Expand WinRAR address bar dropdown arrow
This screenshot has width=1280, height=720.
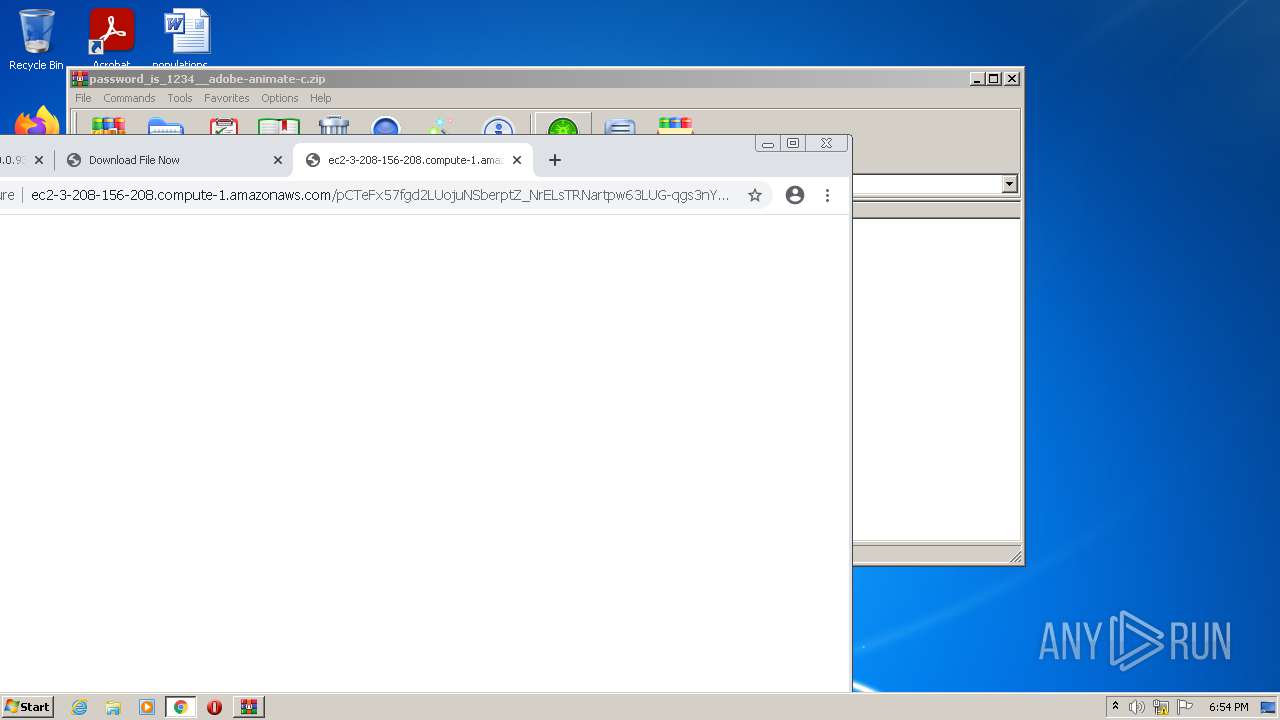tap(1009, 184)
